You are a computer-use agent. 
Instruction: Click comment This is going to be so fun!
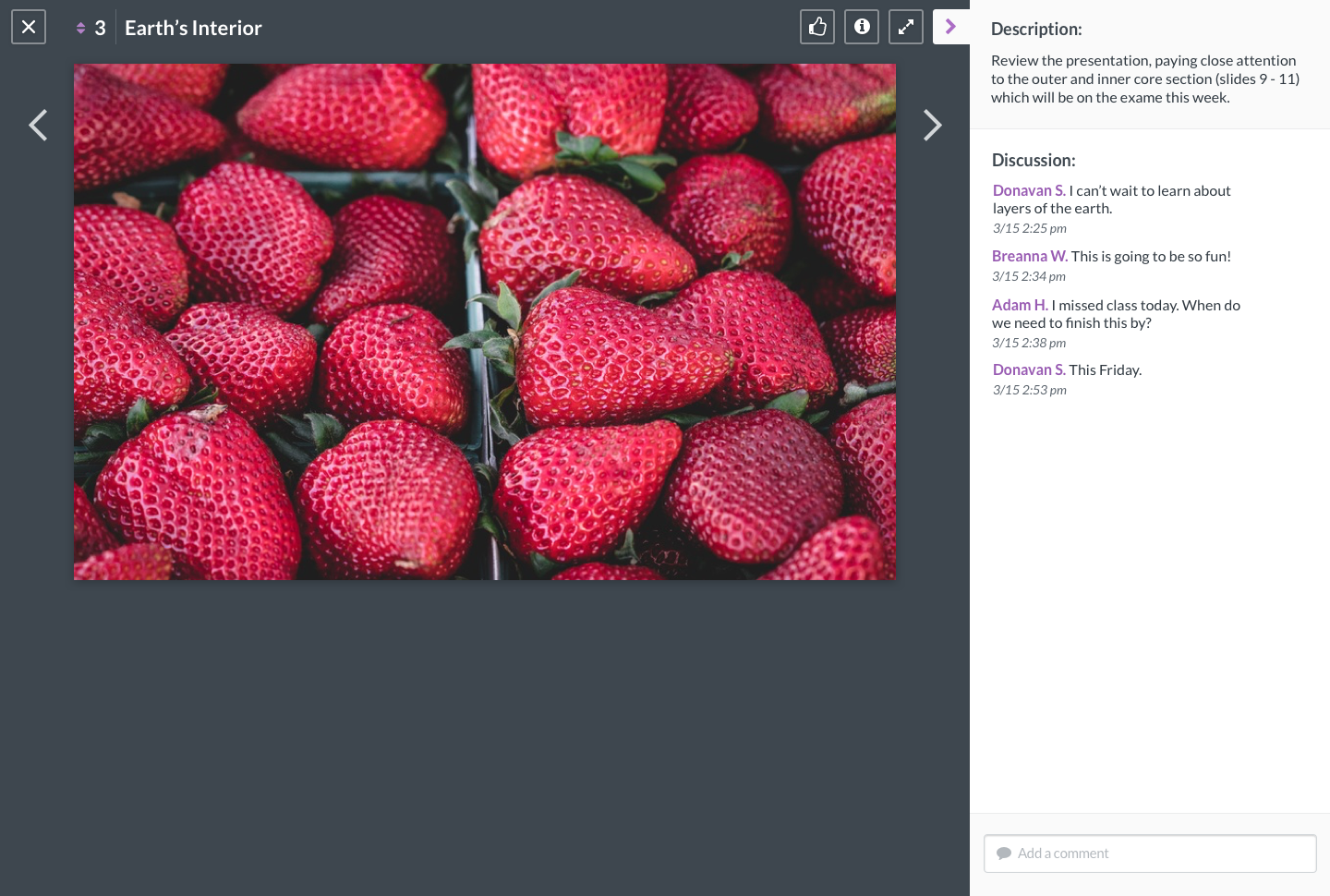click(x=1151, y=256)
